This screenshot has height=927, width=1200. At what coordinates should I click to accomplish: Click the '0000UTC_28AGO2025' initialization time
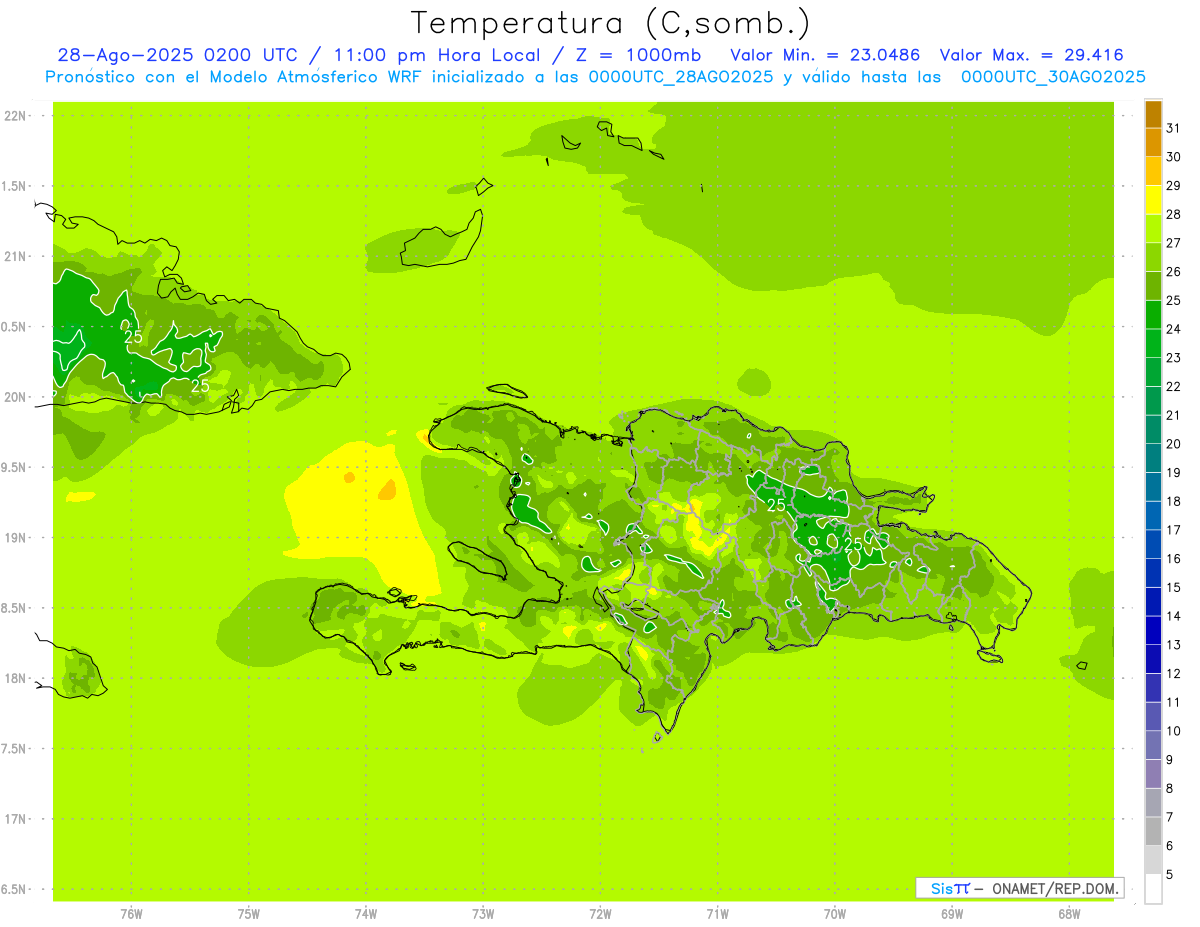680,77
